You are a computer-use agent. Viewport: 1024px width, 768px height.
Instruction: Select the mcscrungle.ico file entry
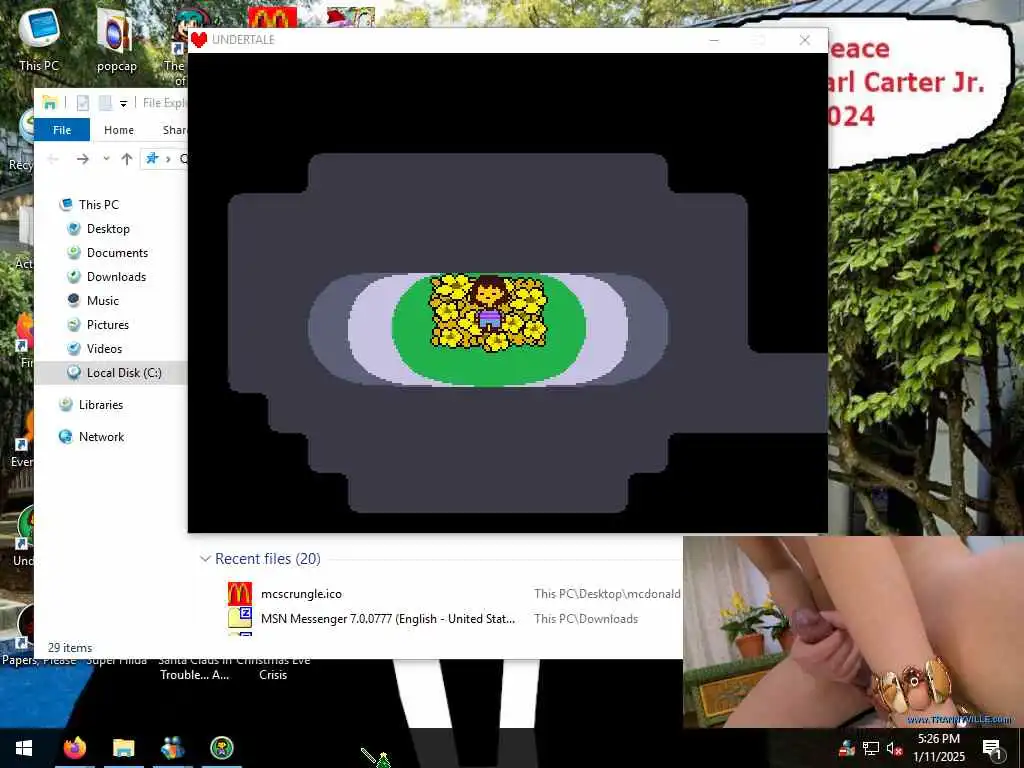(301, 594)
